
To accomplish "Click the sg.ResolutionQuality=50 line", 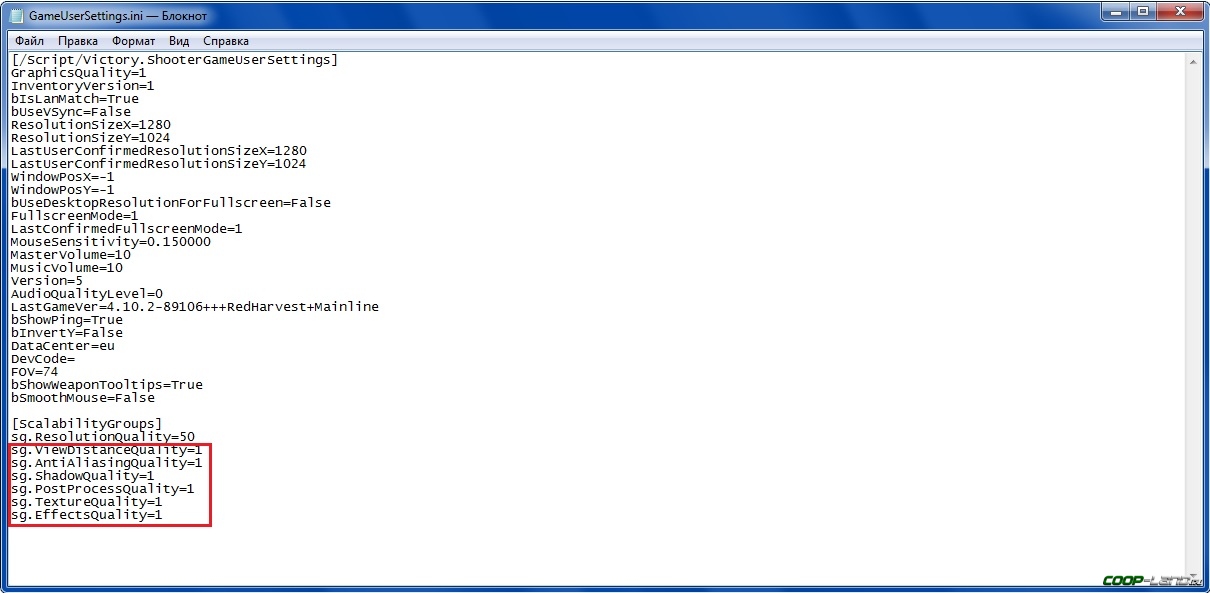I will coord(102,437).
